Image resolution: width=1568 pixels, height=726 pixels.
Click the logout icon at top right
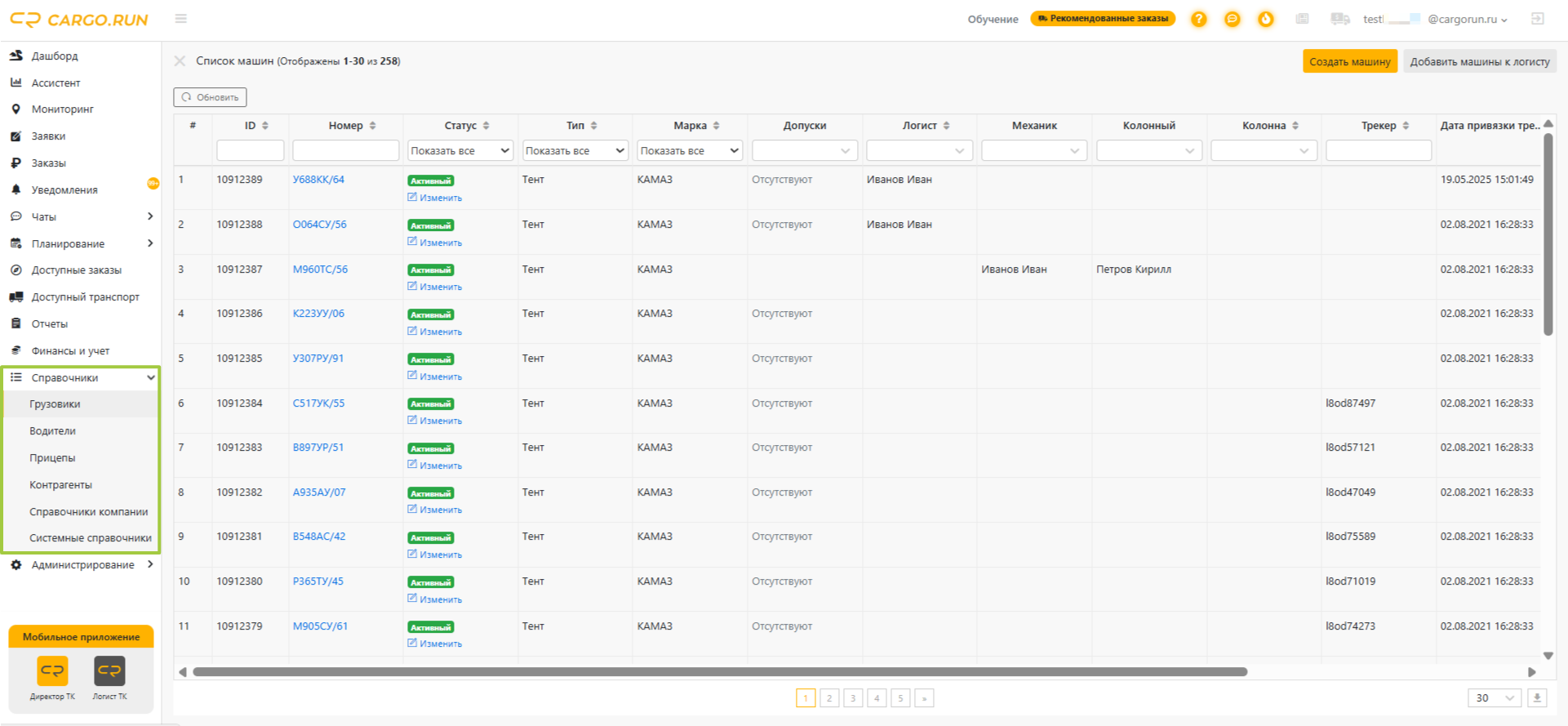pyautogui.click(x=1537, y=19)
